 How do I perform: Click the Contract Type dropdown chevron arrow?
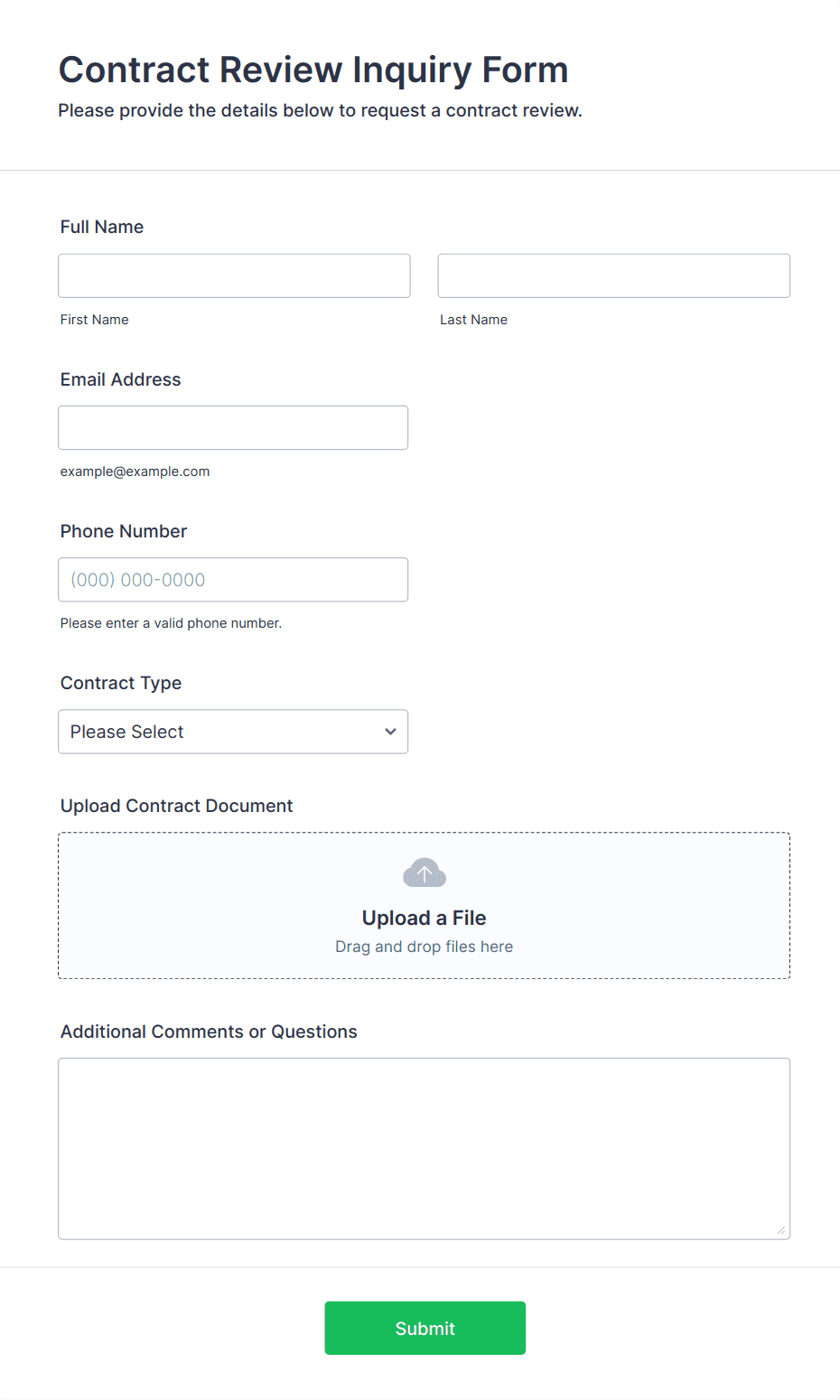point(390,732)
